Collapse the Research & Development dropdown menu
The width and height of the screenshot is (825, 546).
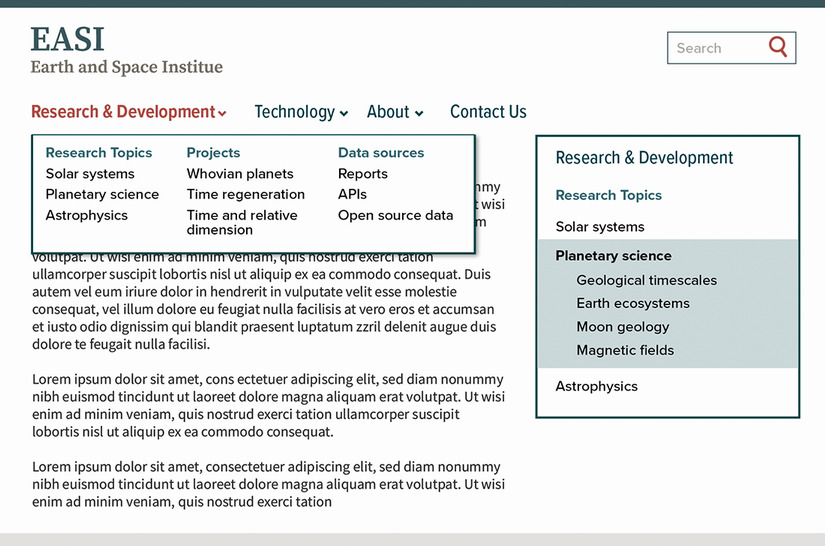coord(128,112)
